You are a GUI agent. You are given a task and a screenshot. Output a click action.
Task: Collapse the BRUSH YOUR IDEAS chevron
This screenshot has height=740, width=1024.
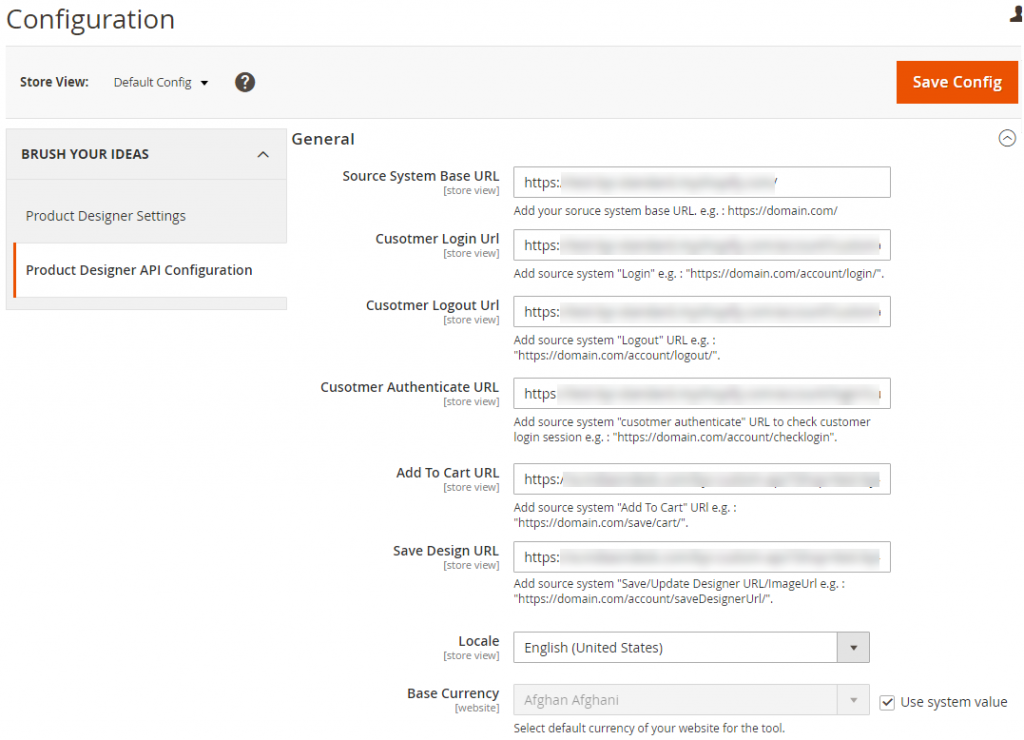coord(263,154)
